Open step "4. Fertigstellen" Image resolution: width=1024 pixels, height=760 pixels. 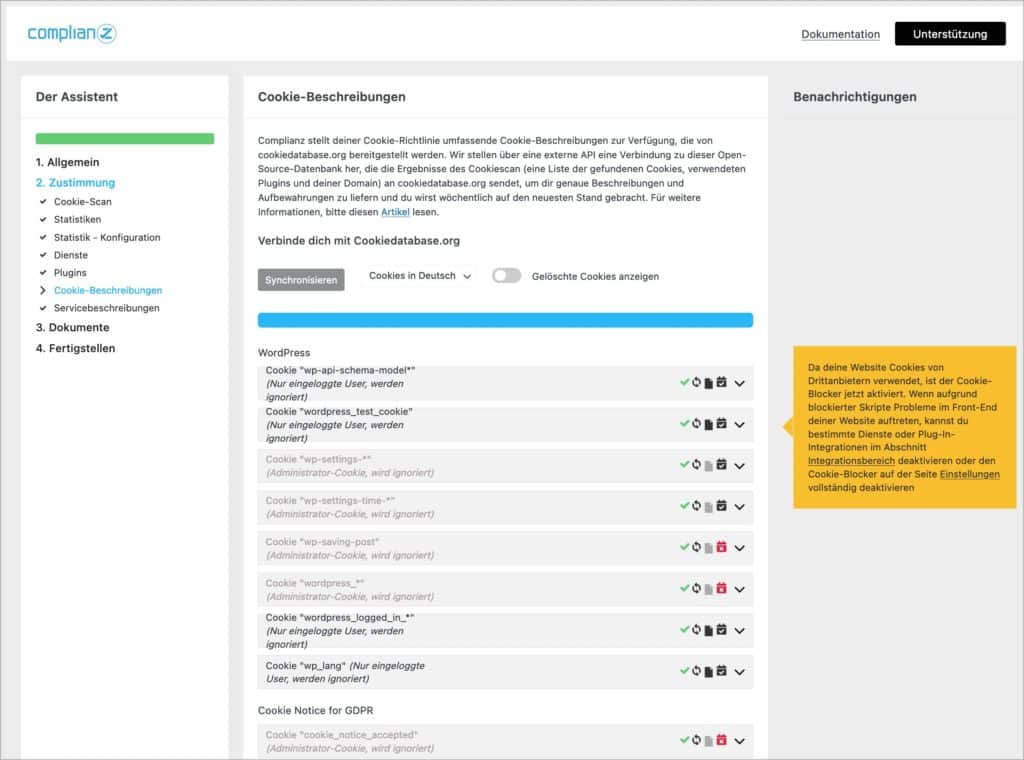pos(76,348)
